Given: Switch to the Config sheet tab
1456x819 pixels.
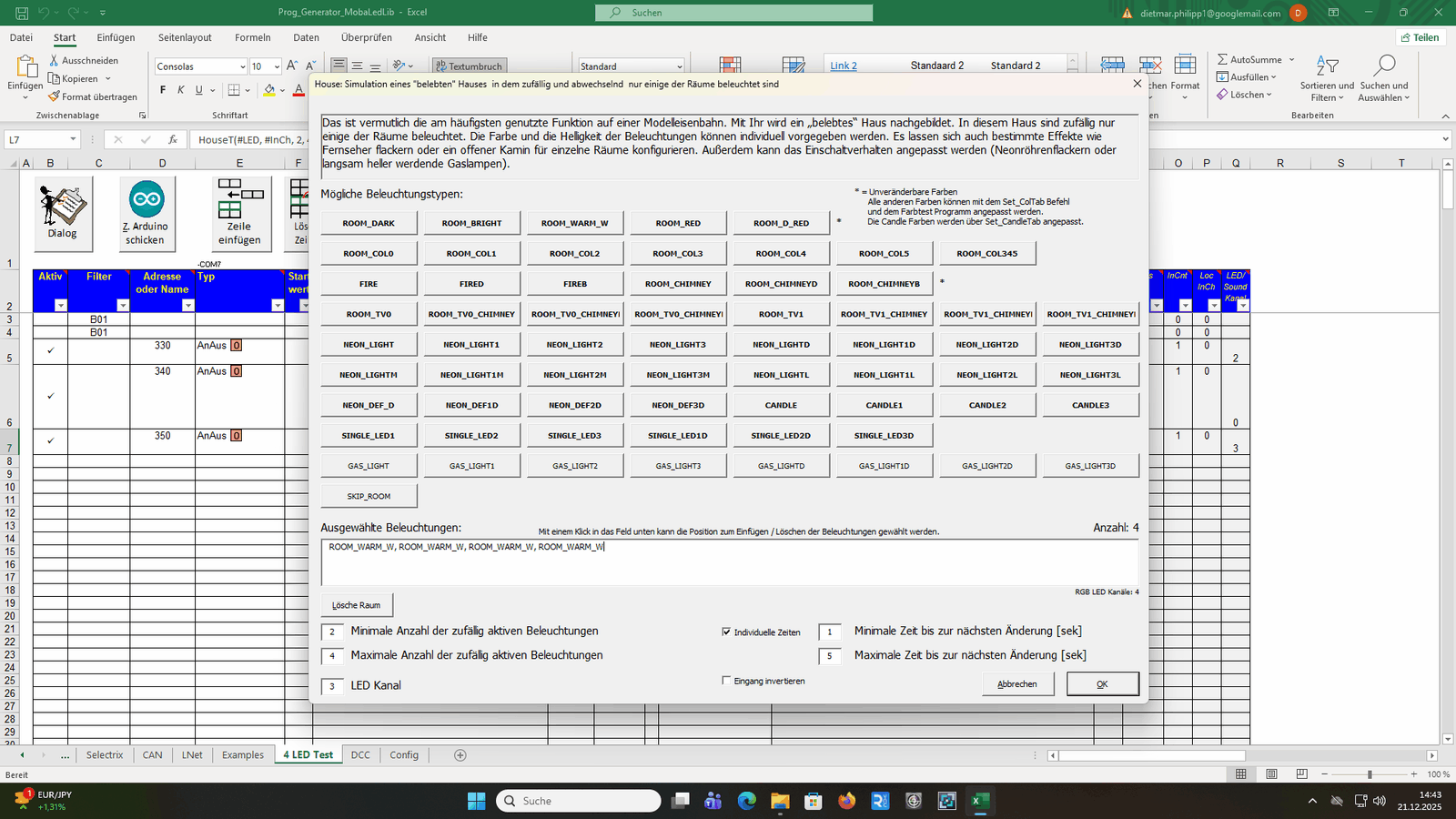Looking at the screenshot, I should coord(404,755).
